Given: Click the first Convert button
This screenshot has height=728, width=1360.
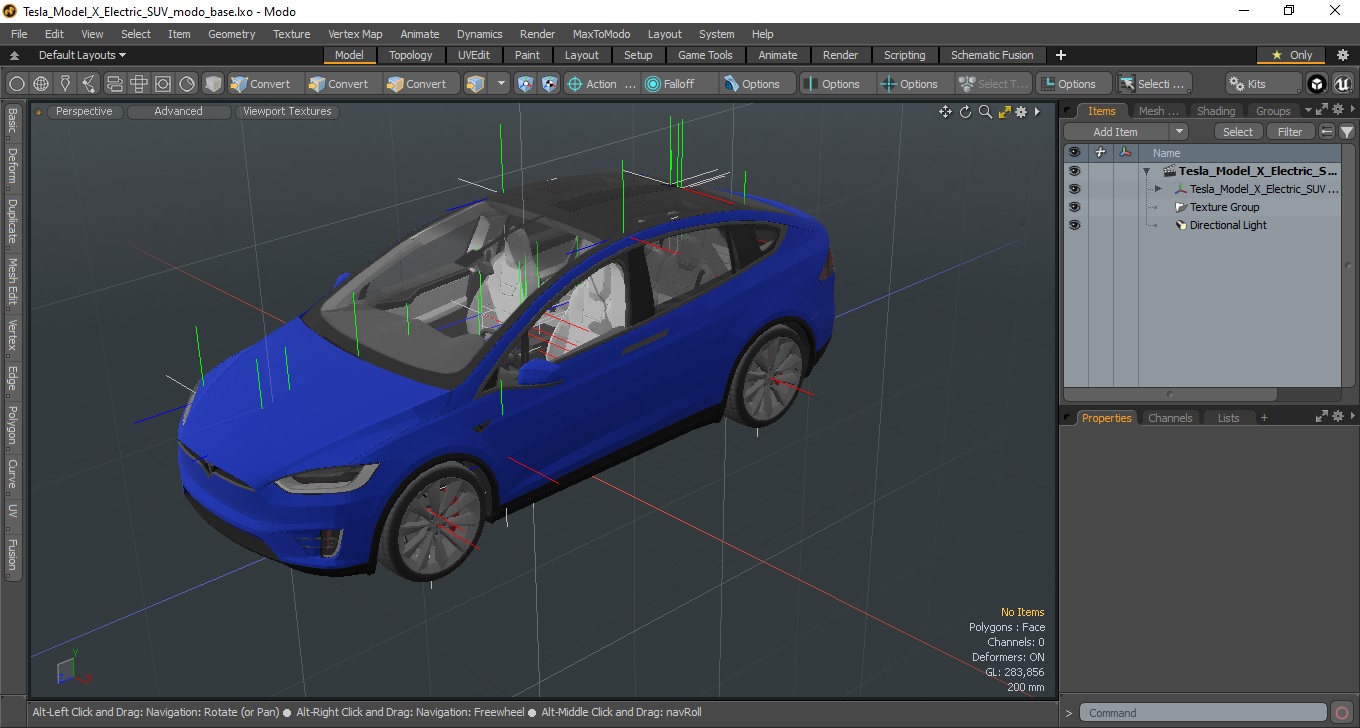Looking at the screenshot, I should (x=261, y=84).
